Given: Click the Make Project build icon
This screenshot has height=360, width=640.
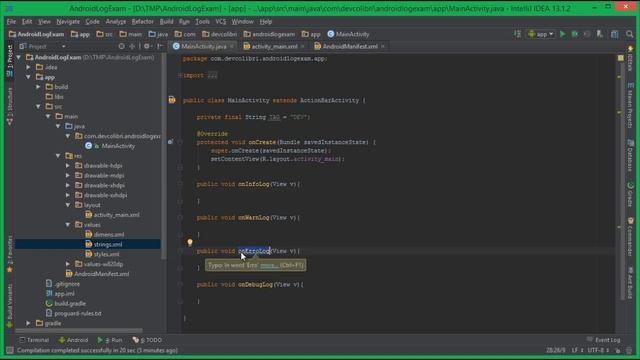Looking at the screenshot, I should [x=517, y=34].
